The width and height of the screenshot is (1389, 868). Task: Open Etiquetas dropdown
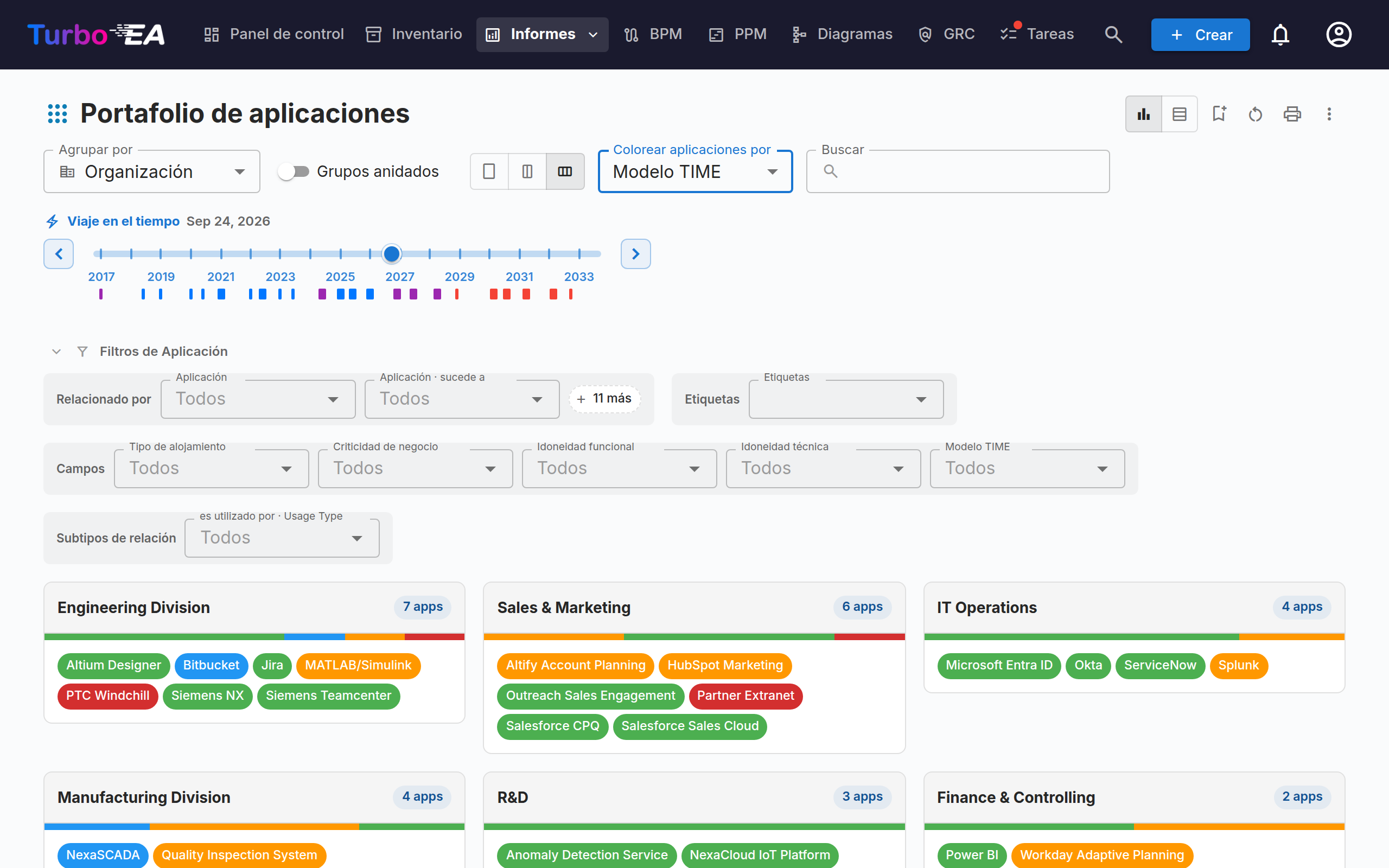click(x=846, y=399)
